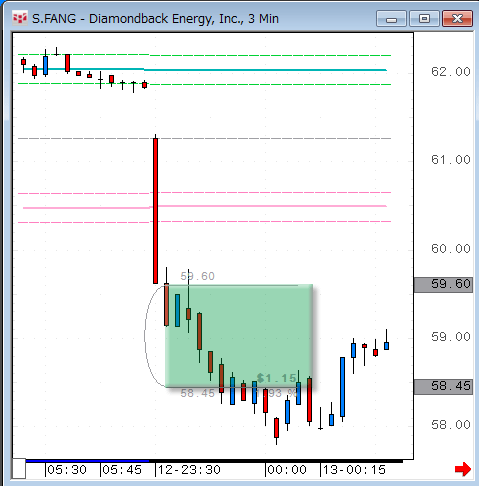This screenshot has height=486, width=479.
Task: Click the tall red gap-down candlestick
Action: pyautogui.click(x=155, y=210)
